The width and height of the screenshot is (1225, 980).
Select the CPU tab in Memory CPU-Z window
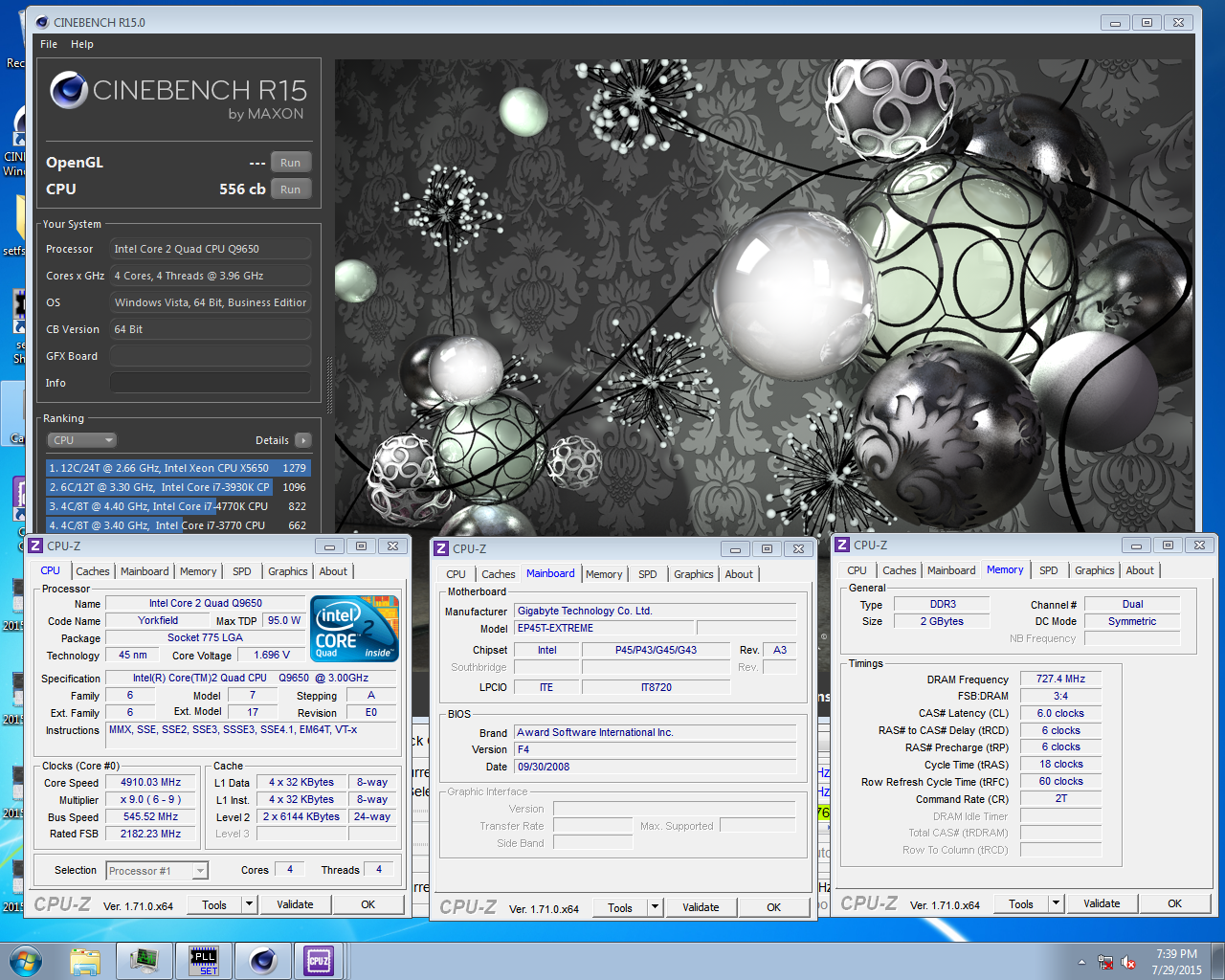(x=857, y=570)
